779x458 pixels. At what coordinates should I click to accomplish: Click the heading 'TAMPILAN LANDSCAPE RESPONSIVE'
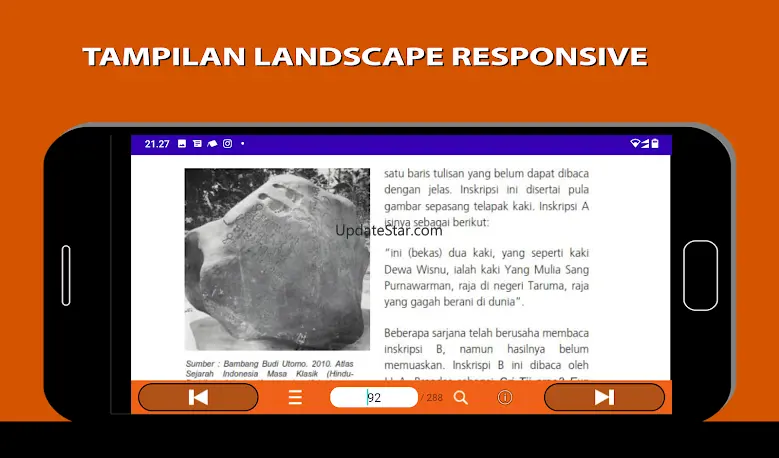coord(365,57)
